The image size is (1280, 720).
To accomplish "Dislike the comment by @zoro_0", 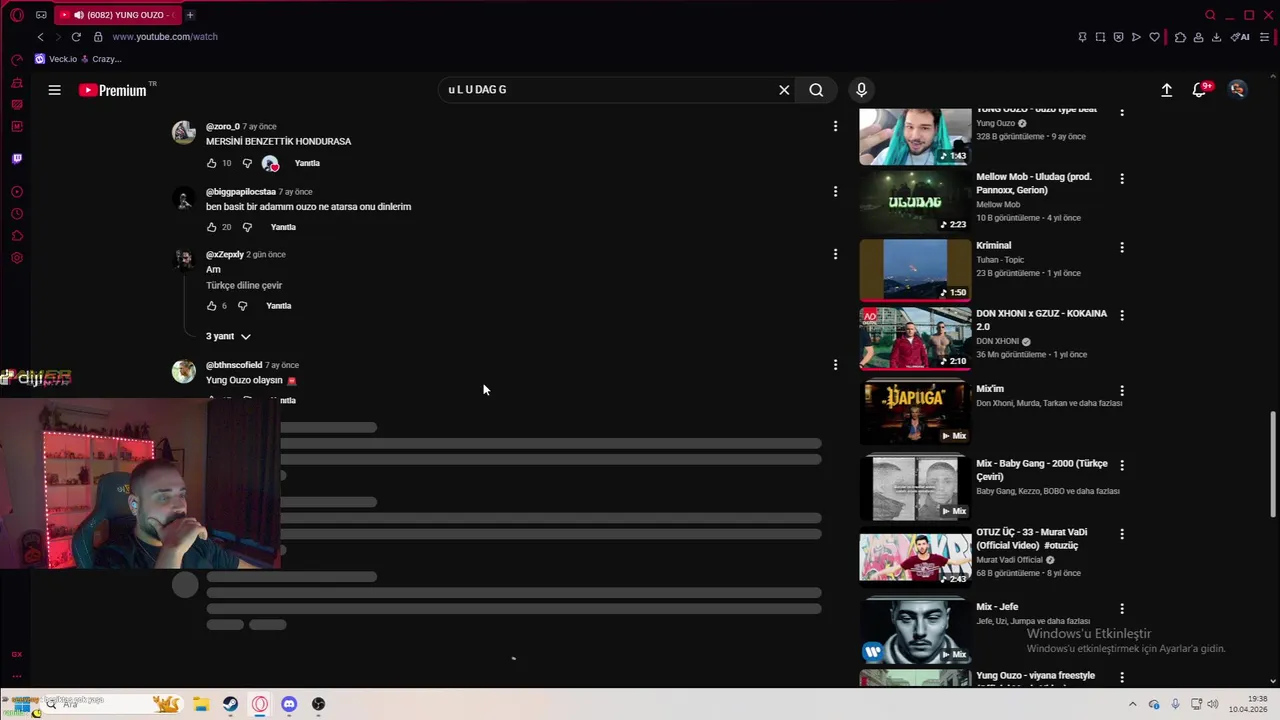I will [x=247, y=163].
